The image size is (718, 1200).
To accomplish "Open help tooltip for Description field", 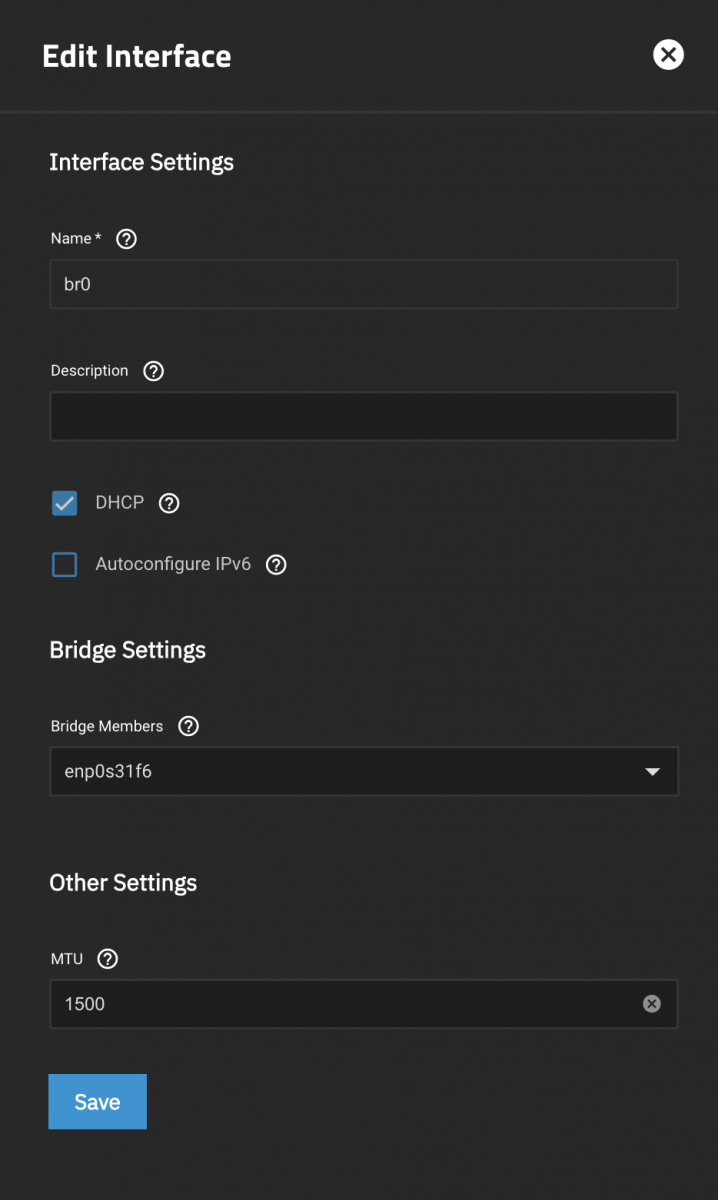I will (x=153, y=371).
